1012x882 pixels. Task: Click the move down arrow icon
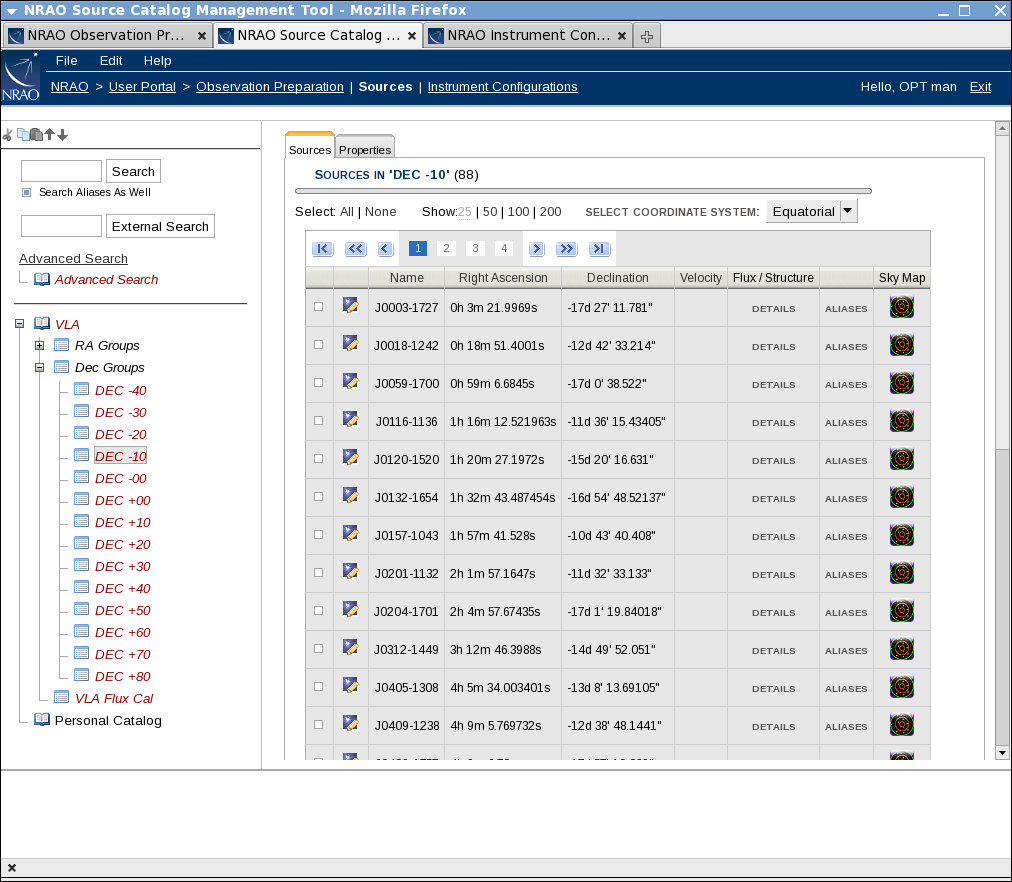click(62, 135)
